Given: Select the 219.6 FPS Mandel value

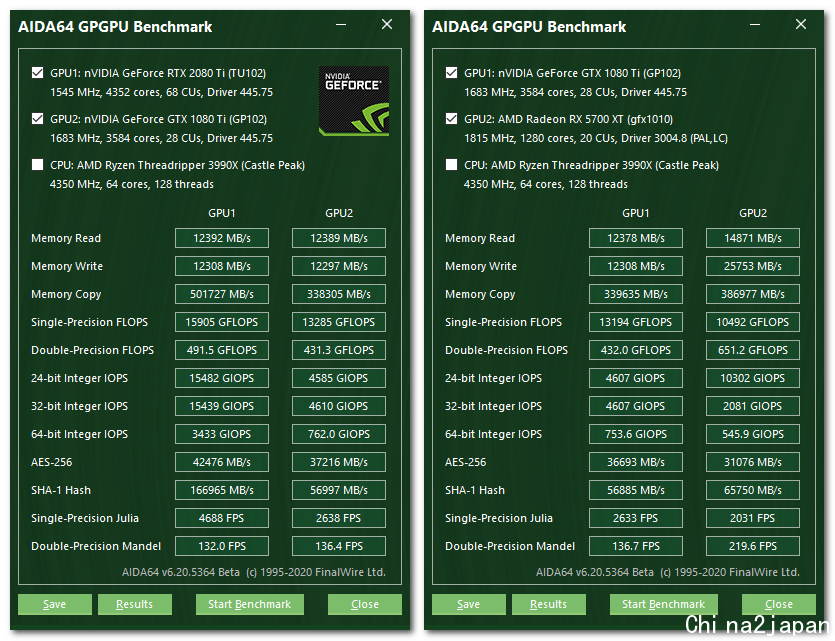Looking at the screenshot, I should (752, 546).
